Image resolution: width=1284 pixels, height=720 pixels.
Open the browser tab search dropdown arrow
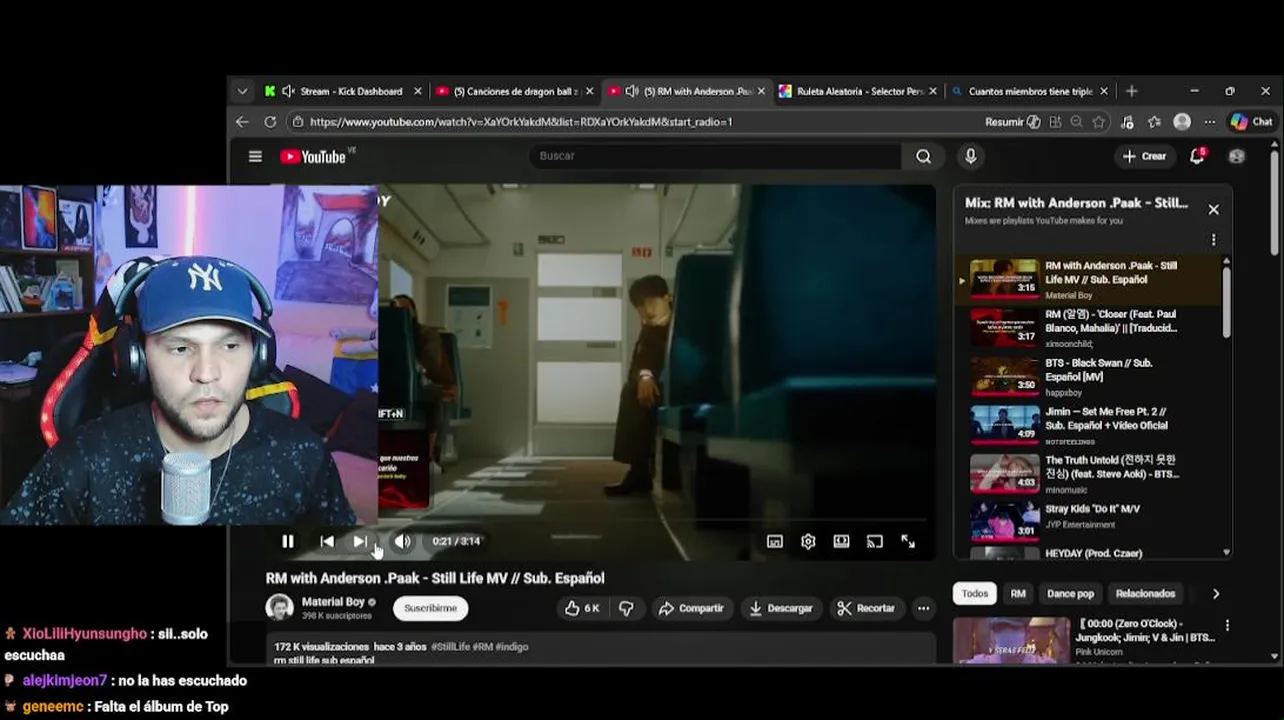242,91
